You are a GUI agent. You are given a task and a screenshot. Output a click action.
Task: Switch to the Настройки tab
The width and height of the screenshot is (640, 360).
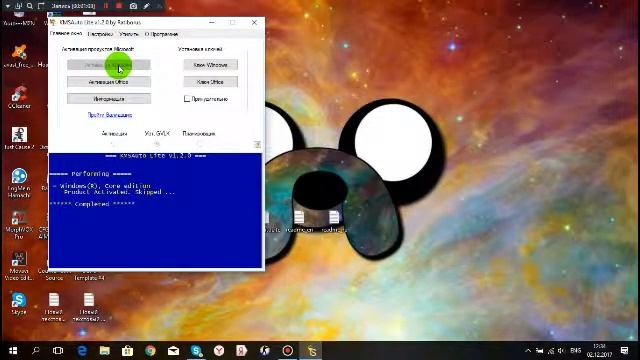coord(100,34)
